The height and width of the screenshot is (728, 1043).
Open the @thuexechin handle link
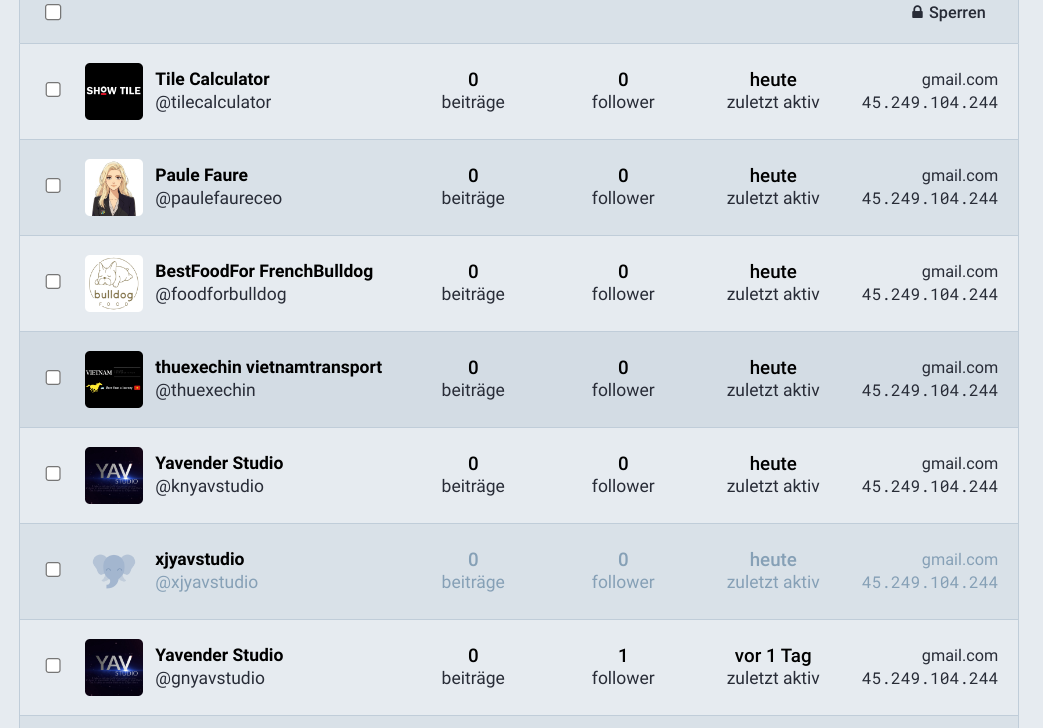pyautogui.click(x=205, y=390)
